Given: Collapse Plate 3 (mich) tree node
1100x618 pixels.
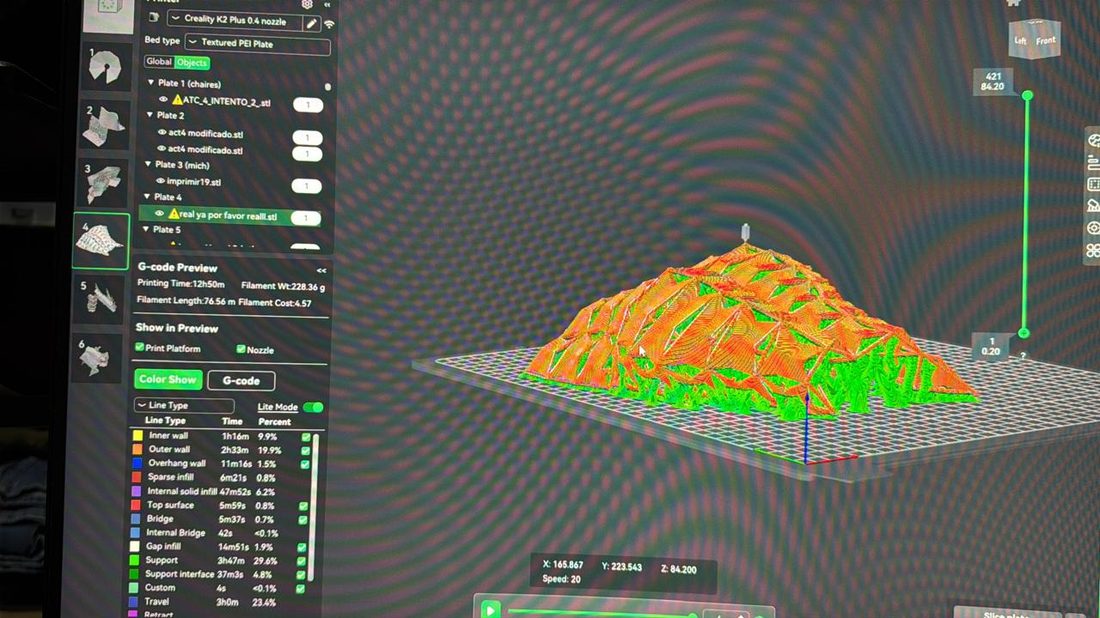Looking at the screenshot, I should coord(148,164).
